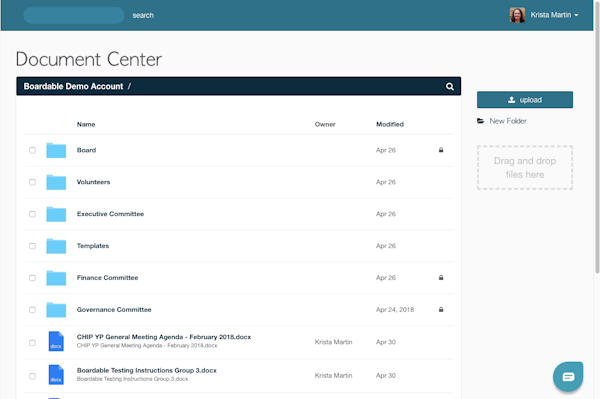Viewport: 600px width, 399px height.
Task: Click the lock icon on Board row
Action: (441, 150)
